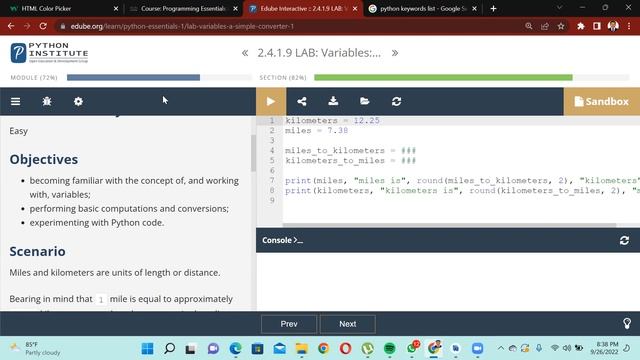The width and height of the screenshot is (640, 360).
Task: Click the Scenario heading
Action: click(x=38, y=251)
